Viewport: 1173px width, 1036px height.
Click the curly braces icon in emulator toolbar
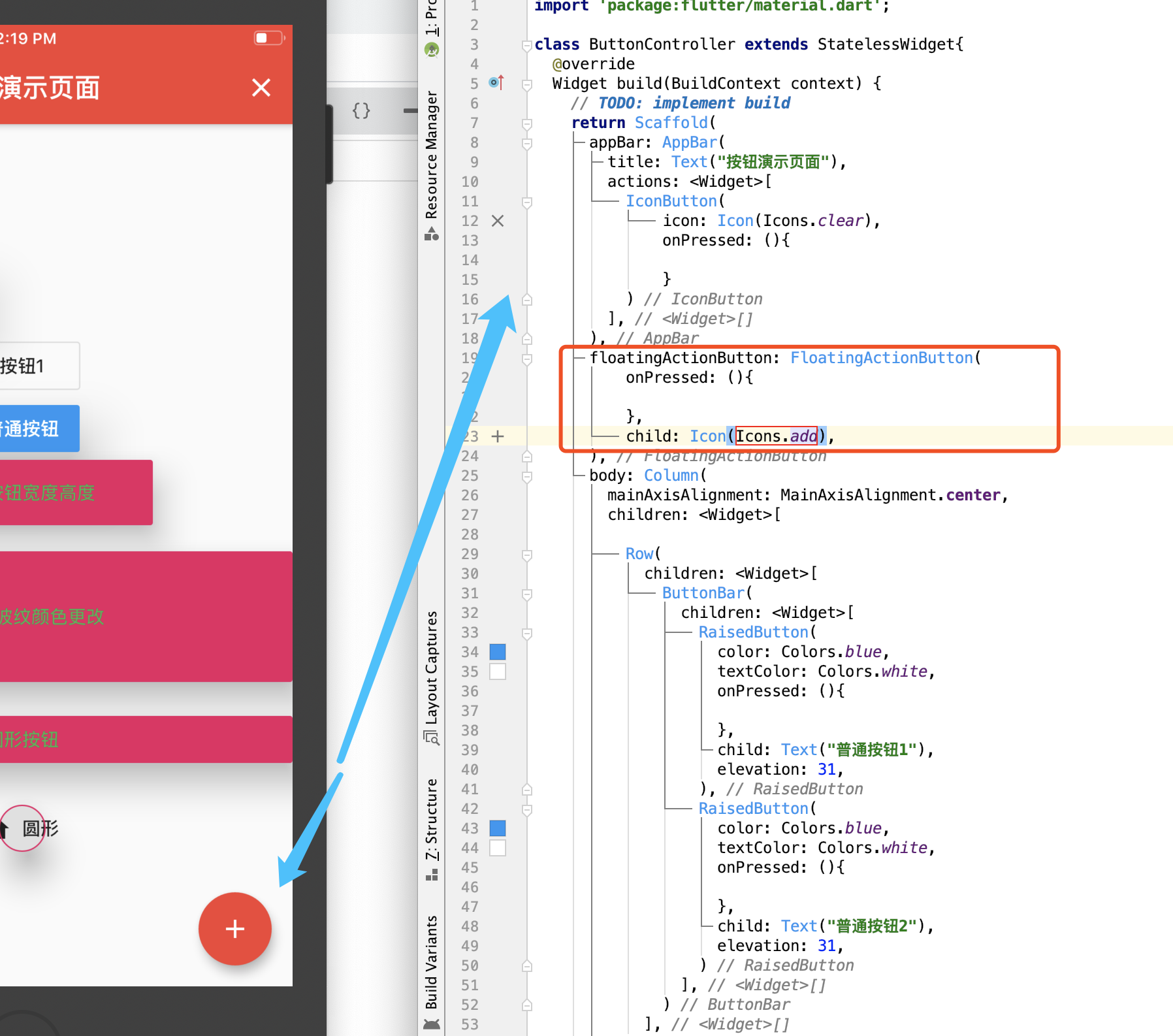[361, 110]
